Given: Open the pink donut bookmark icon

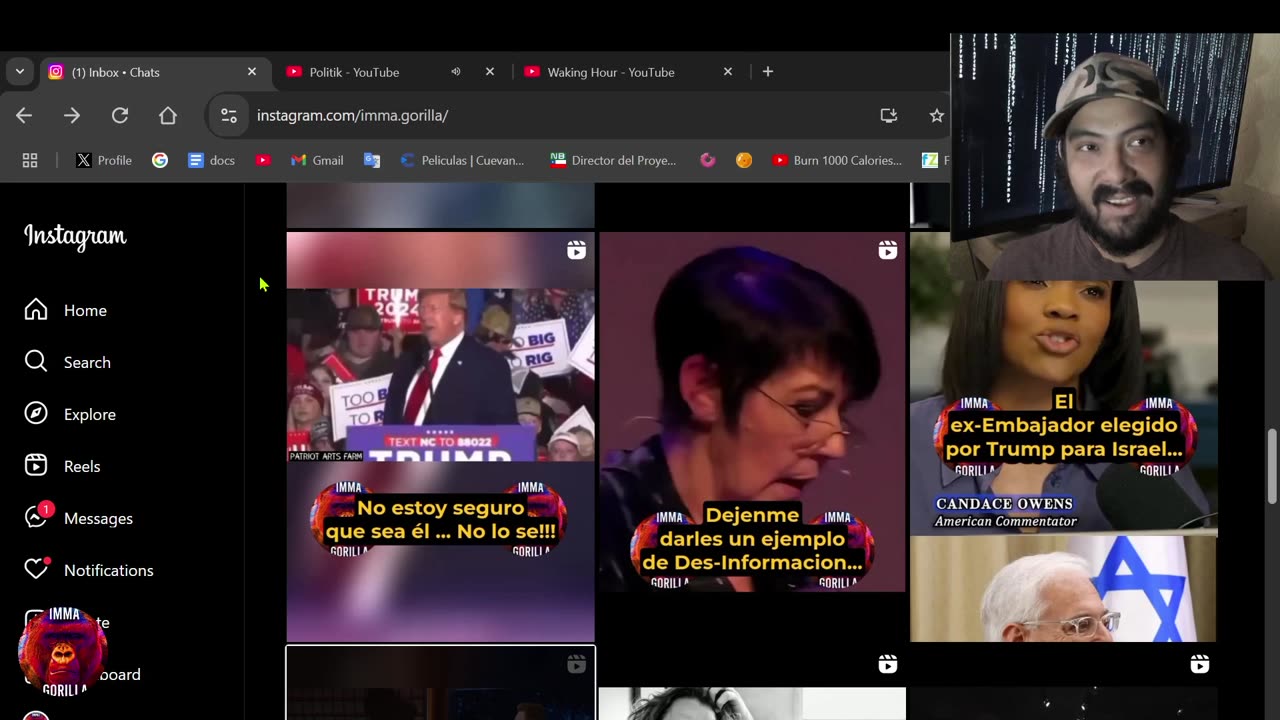Looking at the screenshot, I should pos(708,160).
